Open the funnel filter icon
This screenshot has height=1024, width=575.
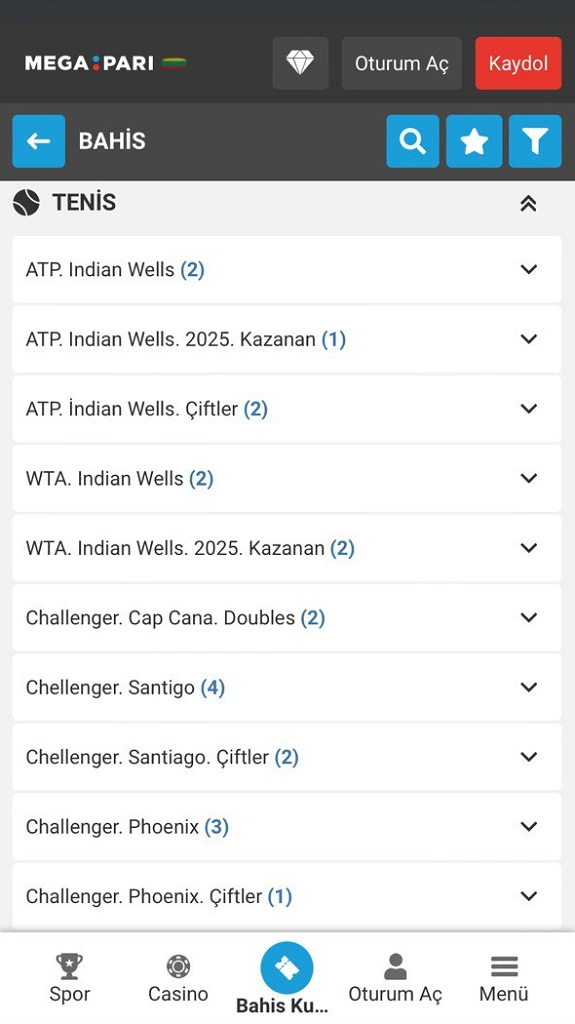click(535, 141)
